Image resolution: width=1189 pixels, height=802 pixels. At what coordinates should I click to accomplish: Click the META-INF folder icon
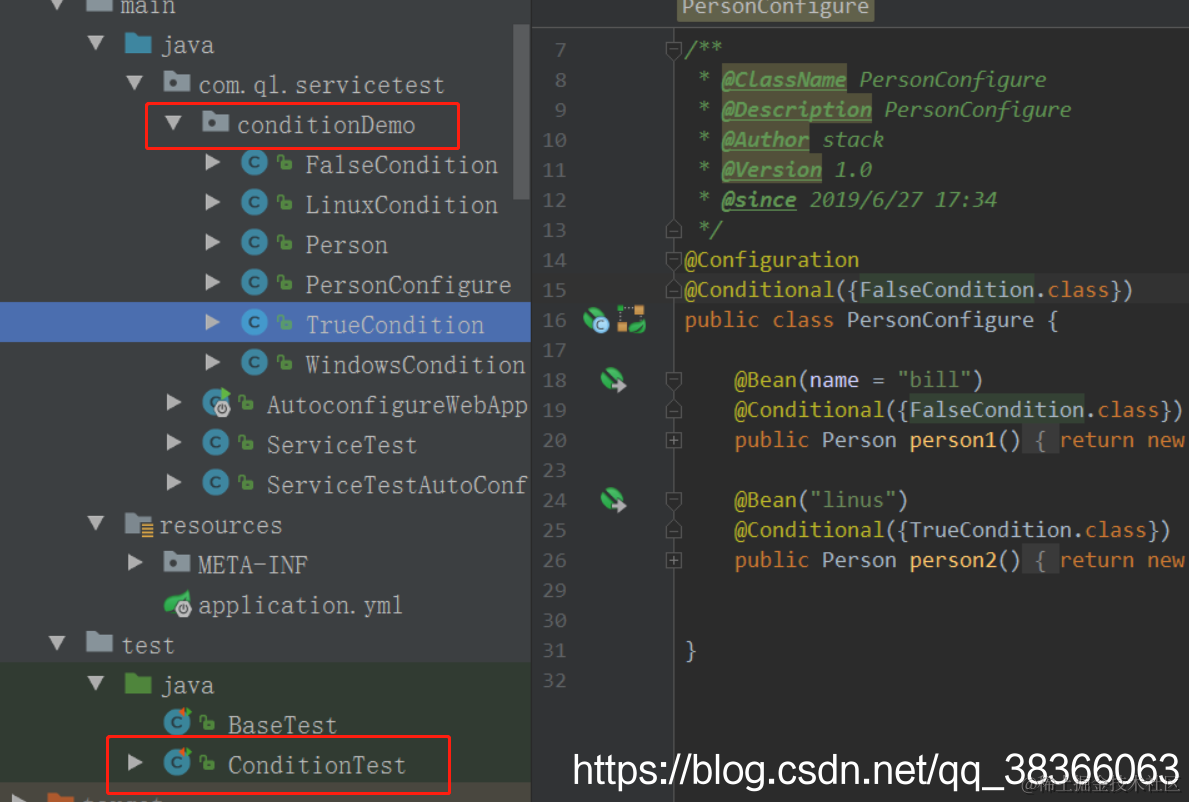[177, 562]
